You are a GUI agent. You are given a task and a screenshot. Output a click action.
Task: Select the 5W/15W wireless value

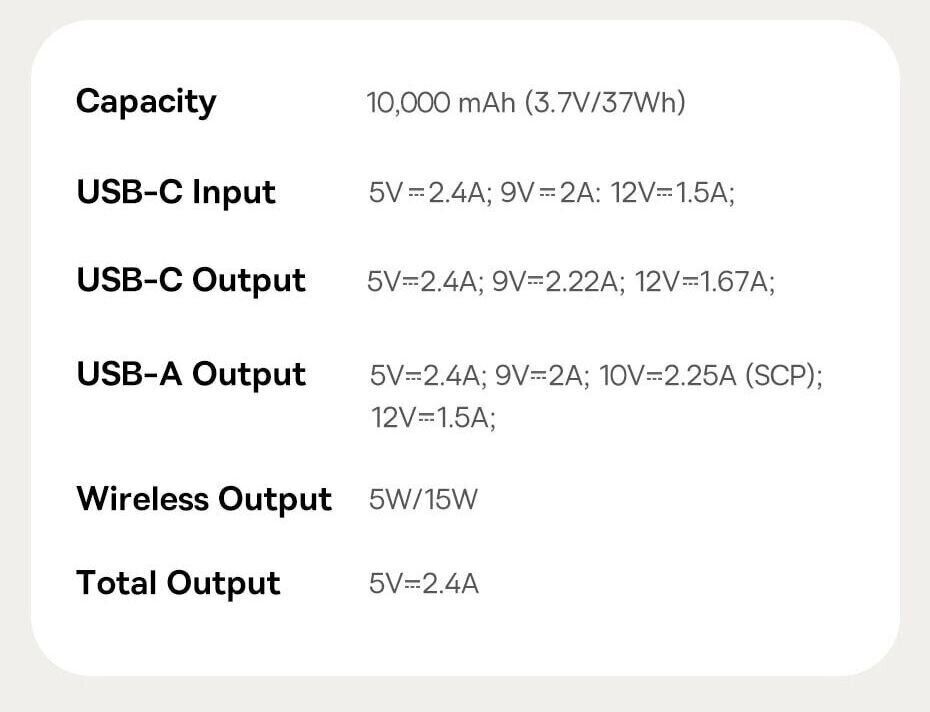423,500
